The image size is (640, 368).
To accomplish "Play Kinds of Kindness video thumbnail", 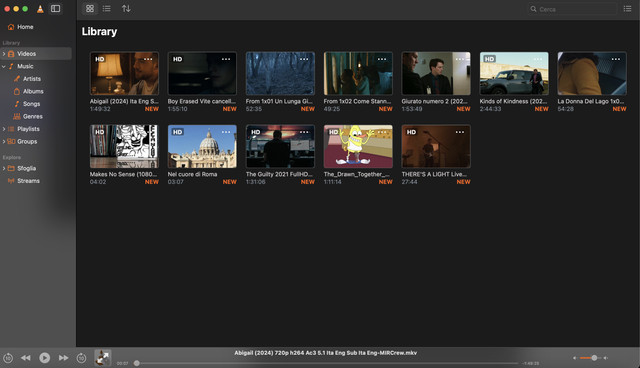I will (514, 73).
